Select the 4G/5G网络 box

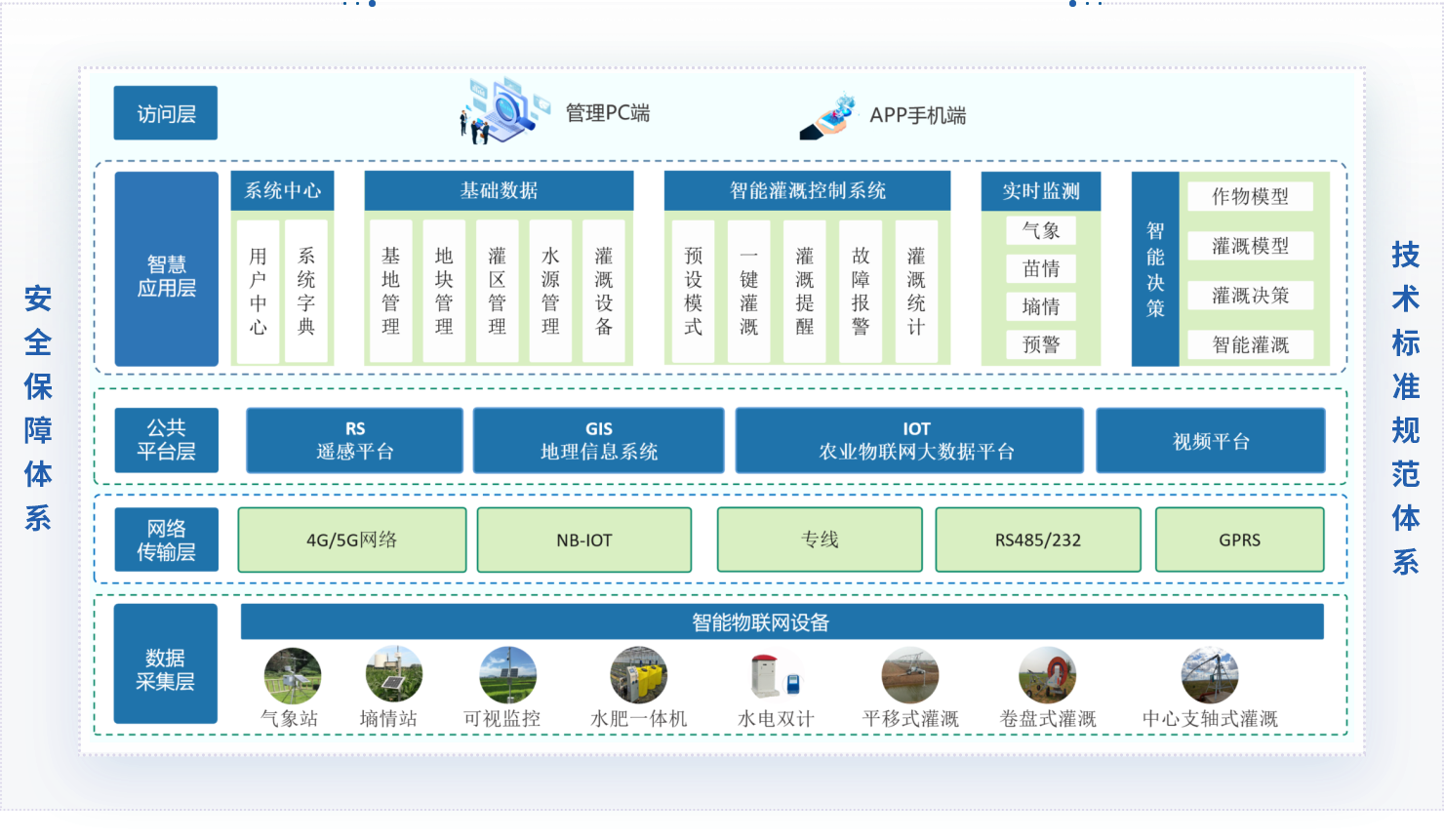pos(352,540)
